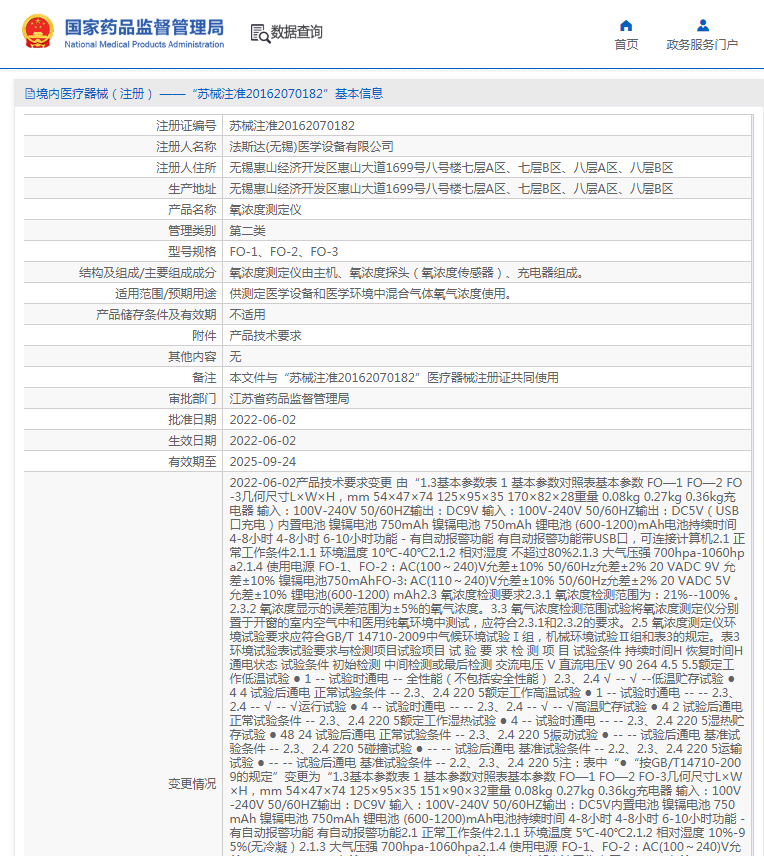Click the national emblem logo
This screenshot has width=764, height=856.
pyautogui.click(x=38, y=31)
